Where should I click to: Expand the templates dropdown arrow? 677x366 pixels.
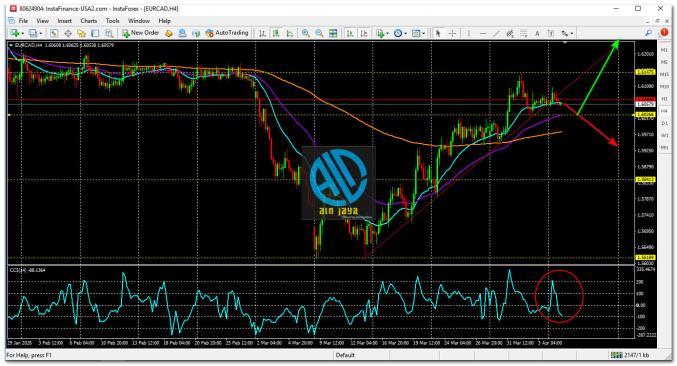[x=424, y=34]
